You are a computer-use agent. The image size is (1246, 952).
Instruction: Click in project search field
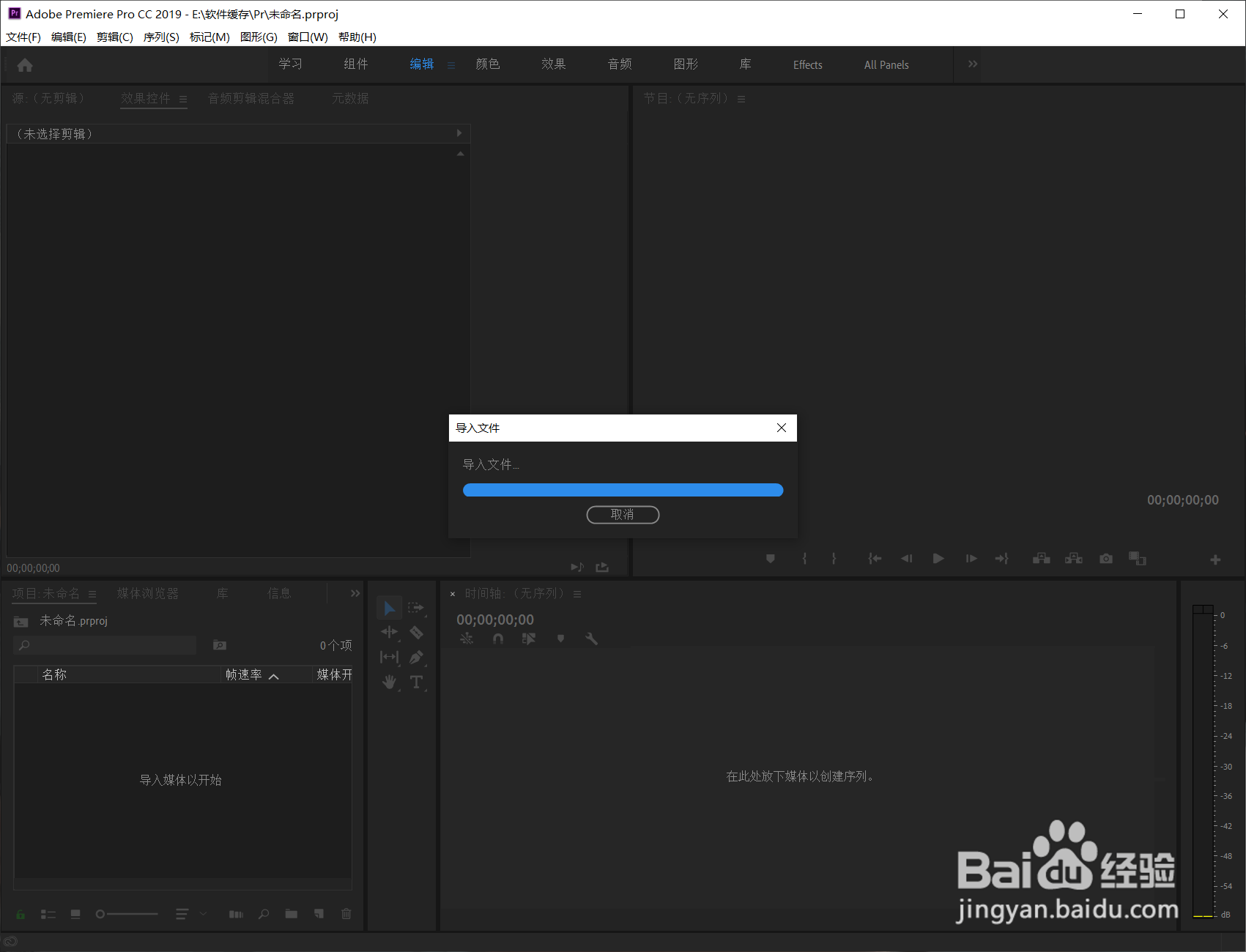pyautogui.click(x=105, y=645)
